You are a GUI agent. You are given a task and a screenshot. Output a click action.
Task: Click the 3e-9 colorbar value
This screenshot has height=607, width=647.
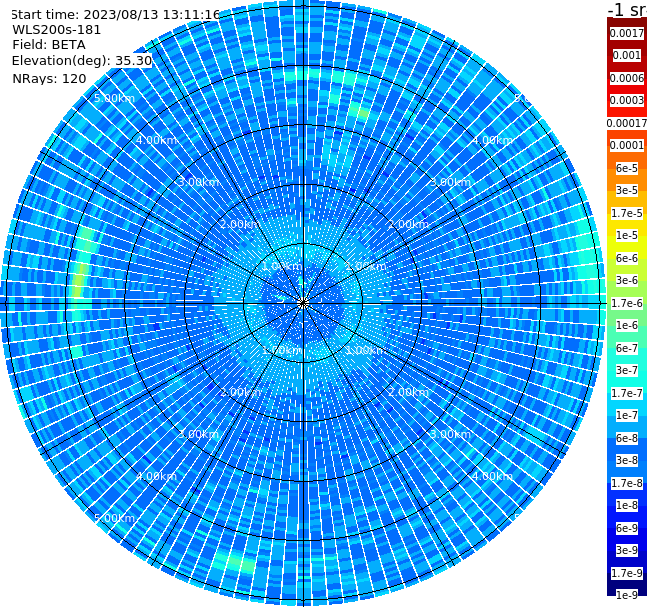point(627,550)
